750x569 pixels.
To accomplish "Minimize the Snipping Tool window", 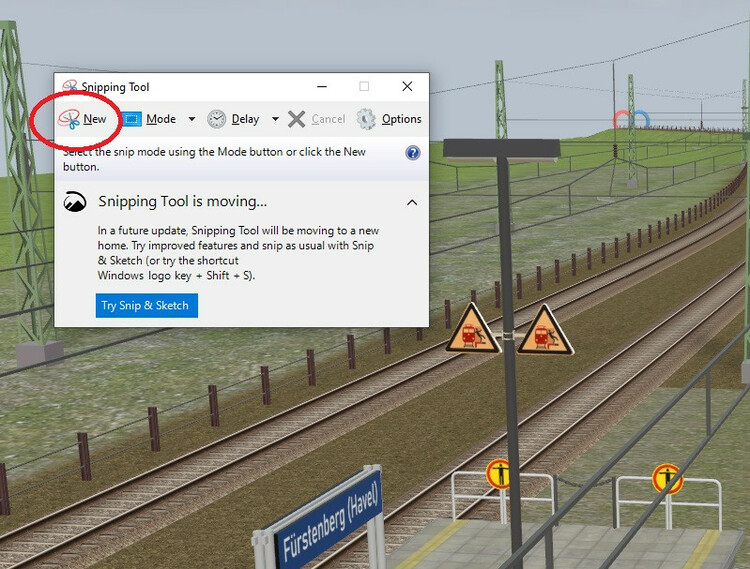I will [322, 87].
